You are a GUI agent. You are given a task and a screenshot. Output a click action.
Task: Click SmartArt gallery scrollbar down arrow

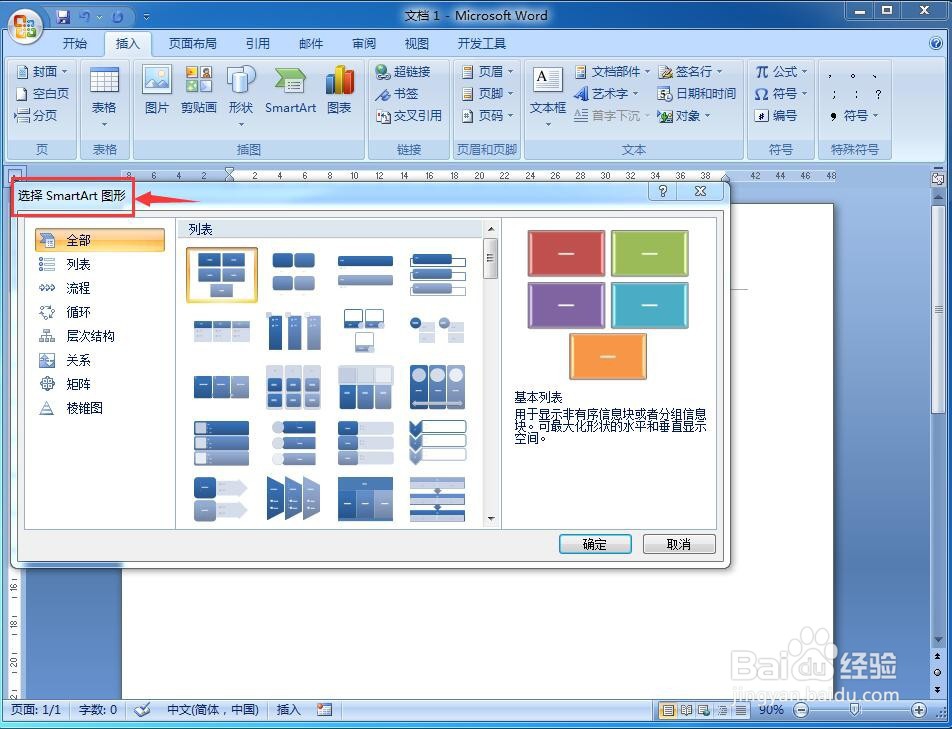(x=491, y=519)
